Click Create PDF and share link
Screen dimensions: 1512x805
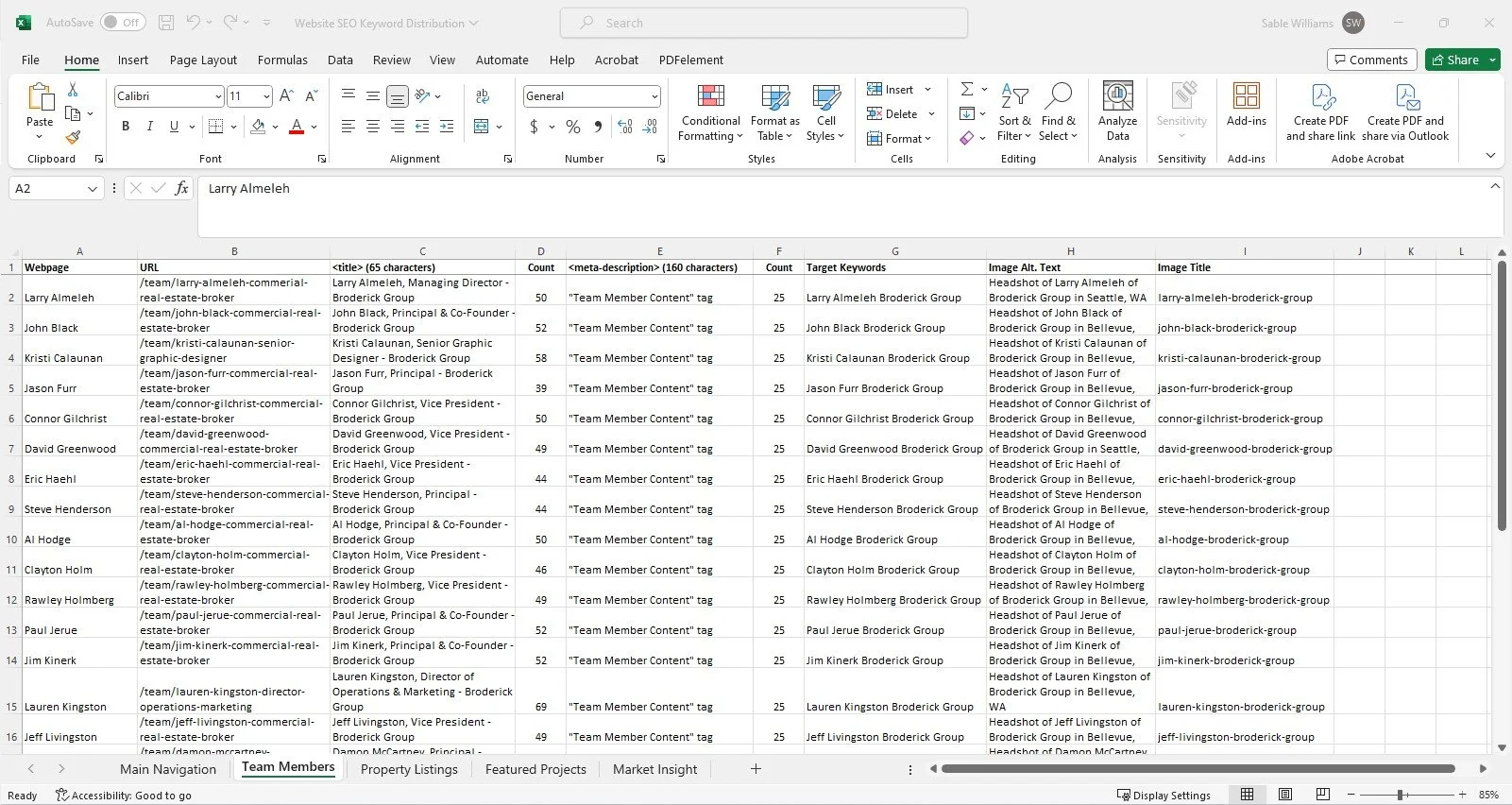[1320, 112]
